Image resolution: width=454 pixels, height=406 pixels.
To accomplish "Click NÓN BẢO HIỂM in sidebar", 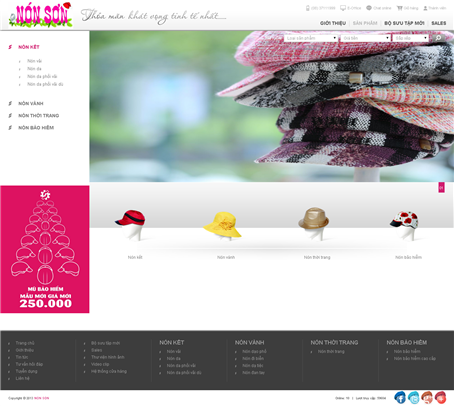I will tap(36, 128).
